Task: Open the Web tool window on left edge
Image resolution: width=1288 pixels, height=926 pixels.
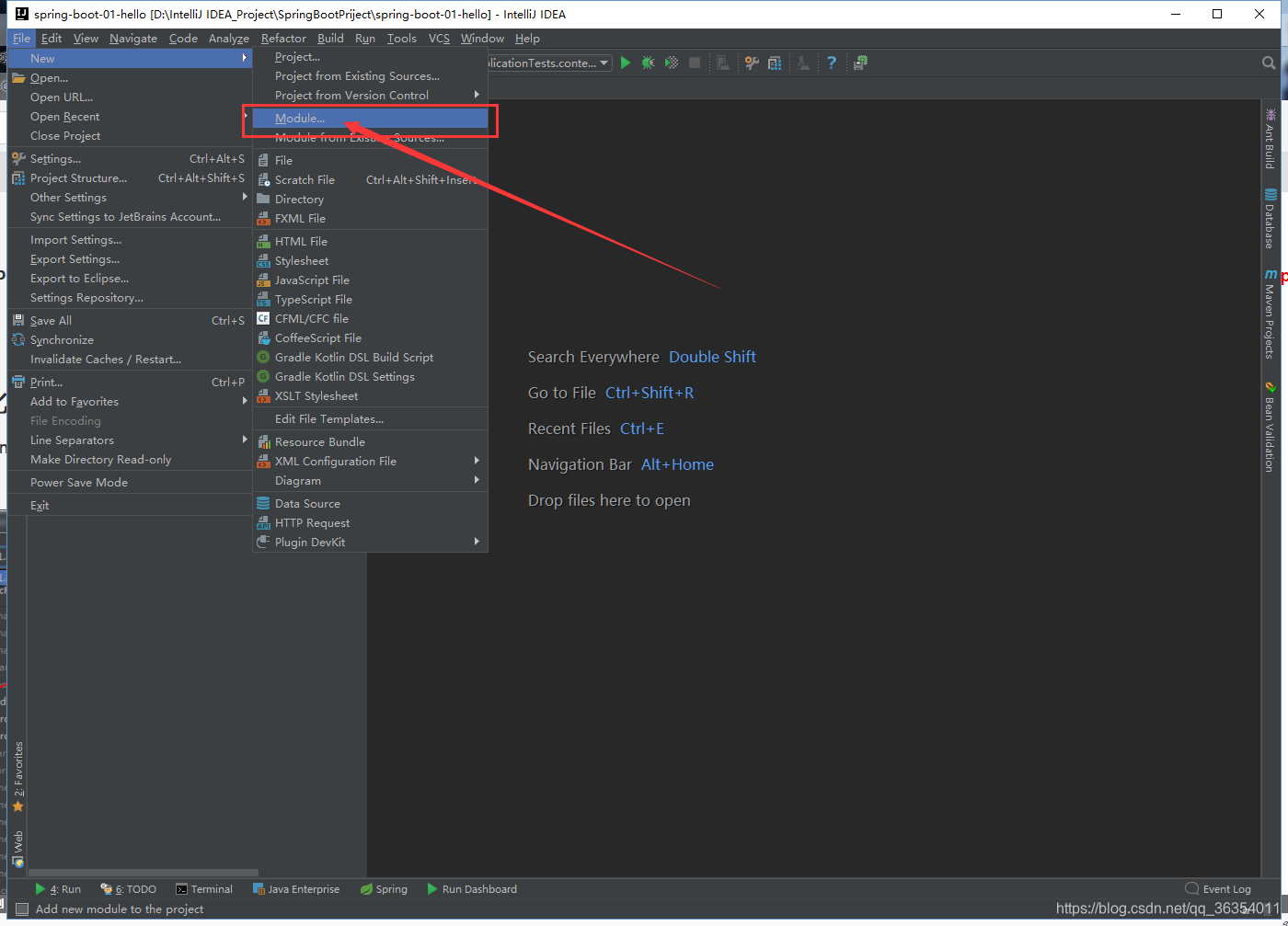Action: point(17,850)
